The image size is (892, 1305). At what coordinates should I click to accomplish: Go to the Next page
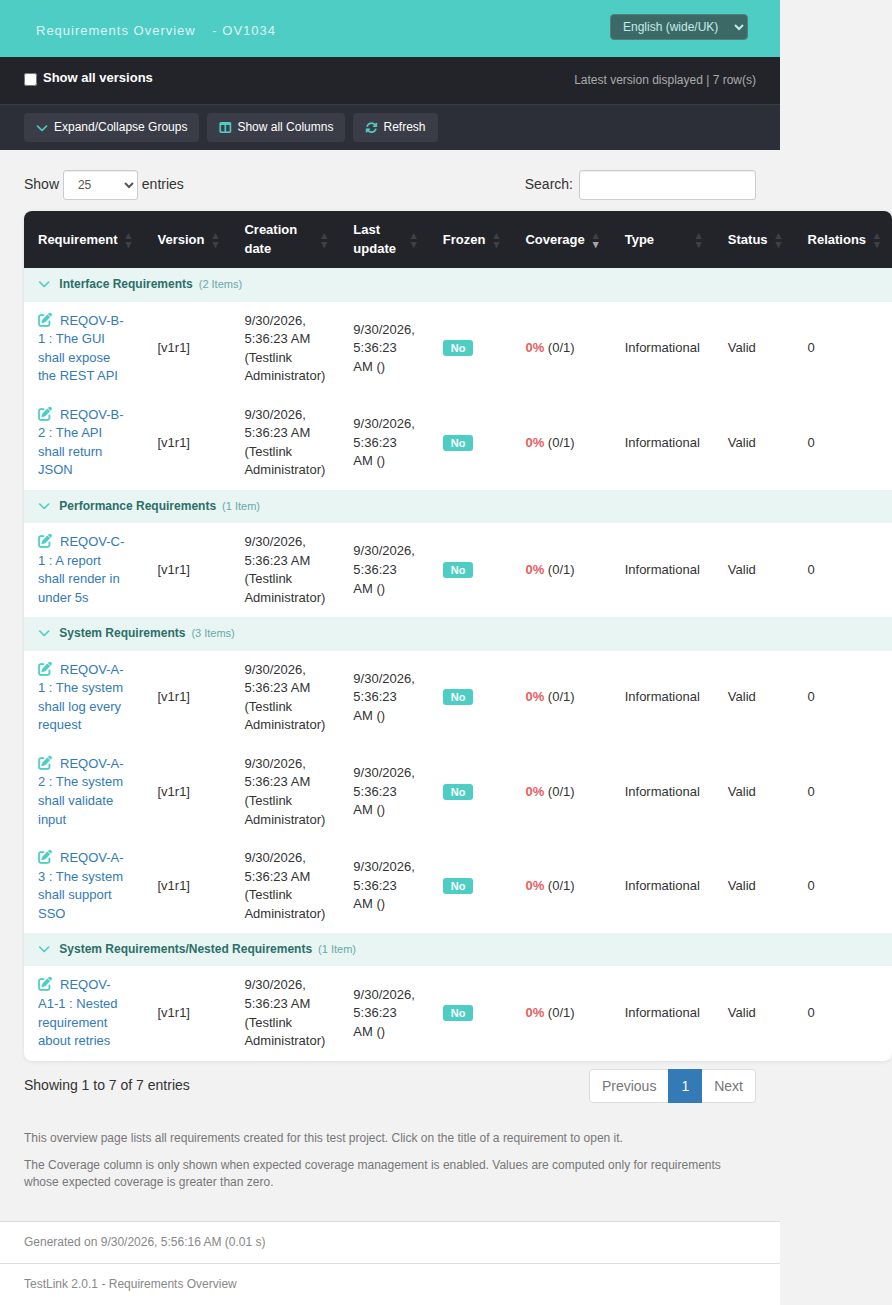(x=728, y=1086)
